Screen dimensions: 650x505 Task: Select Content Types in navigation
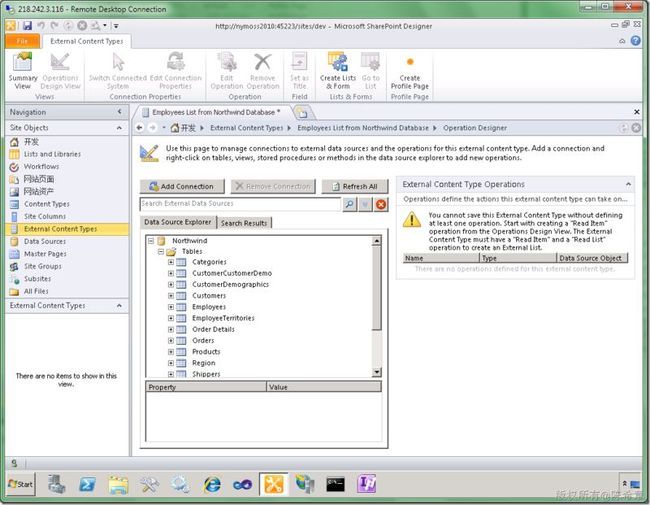click(47, 204)
